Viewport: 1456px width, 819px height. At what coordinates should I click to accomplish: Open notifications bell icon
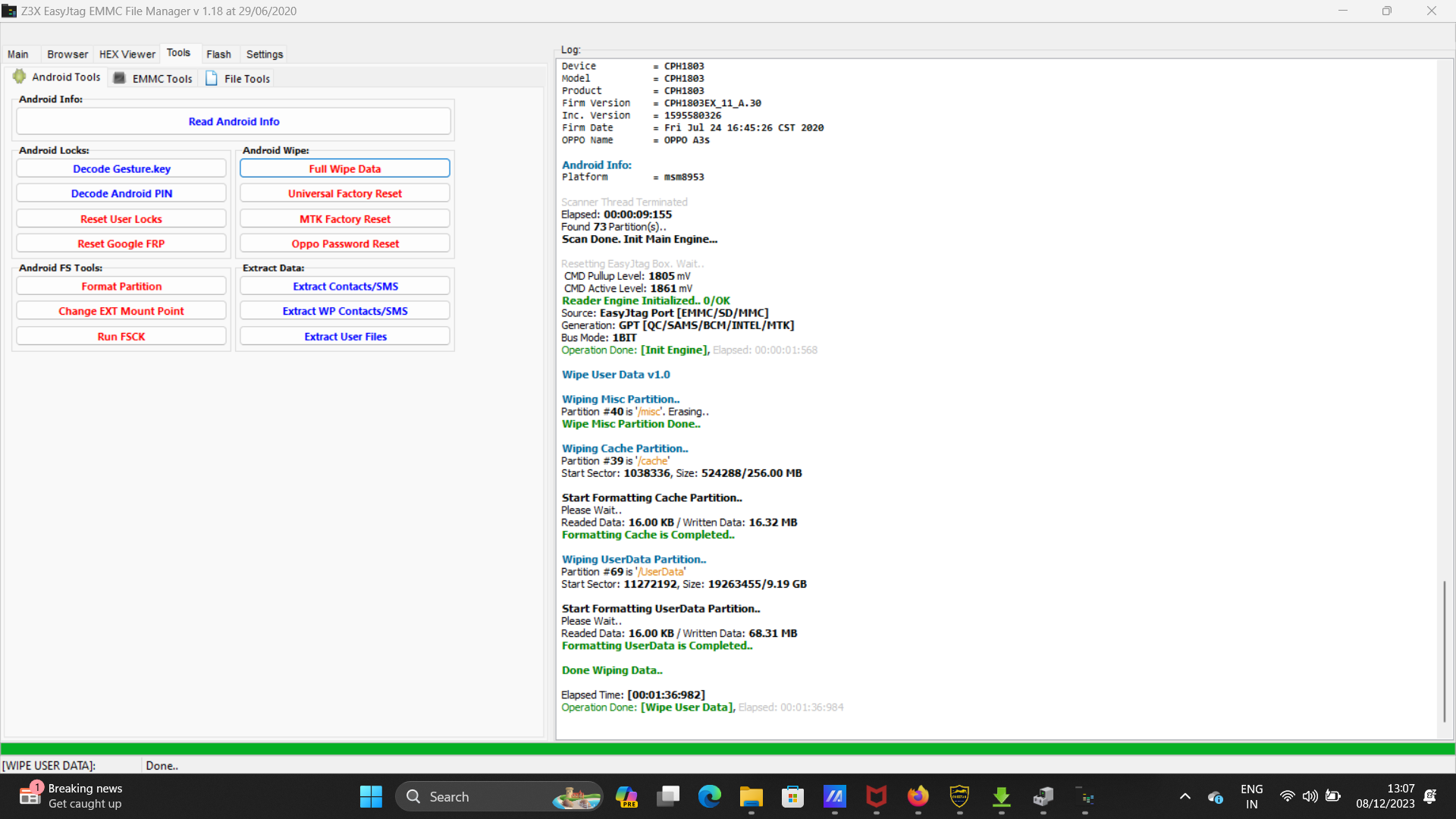[x=1430, y=797]
